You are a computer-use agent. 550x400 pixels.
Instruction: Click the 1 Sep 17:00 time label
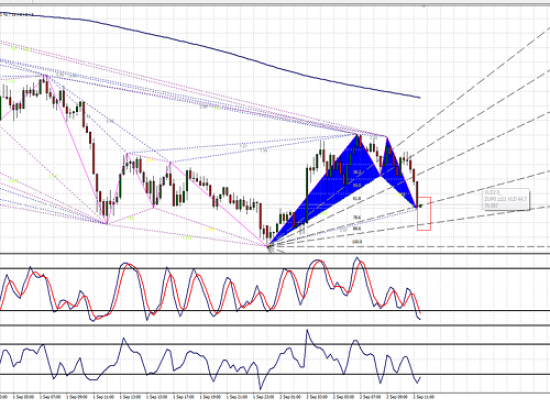point(183,397)
